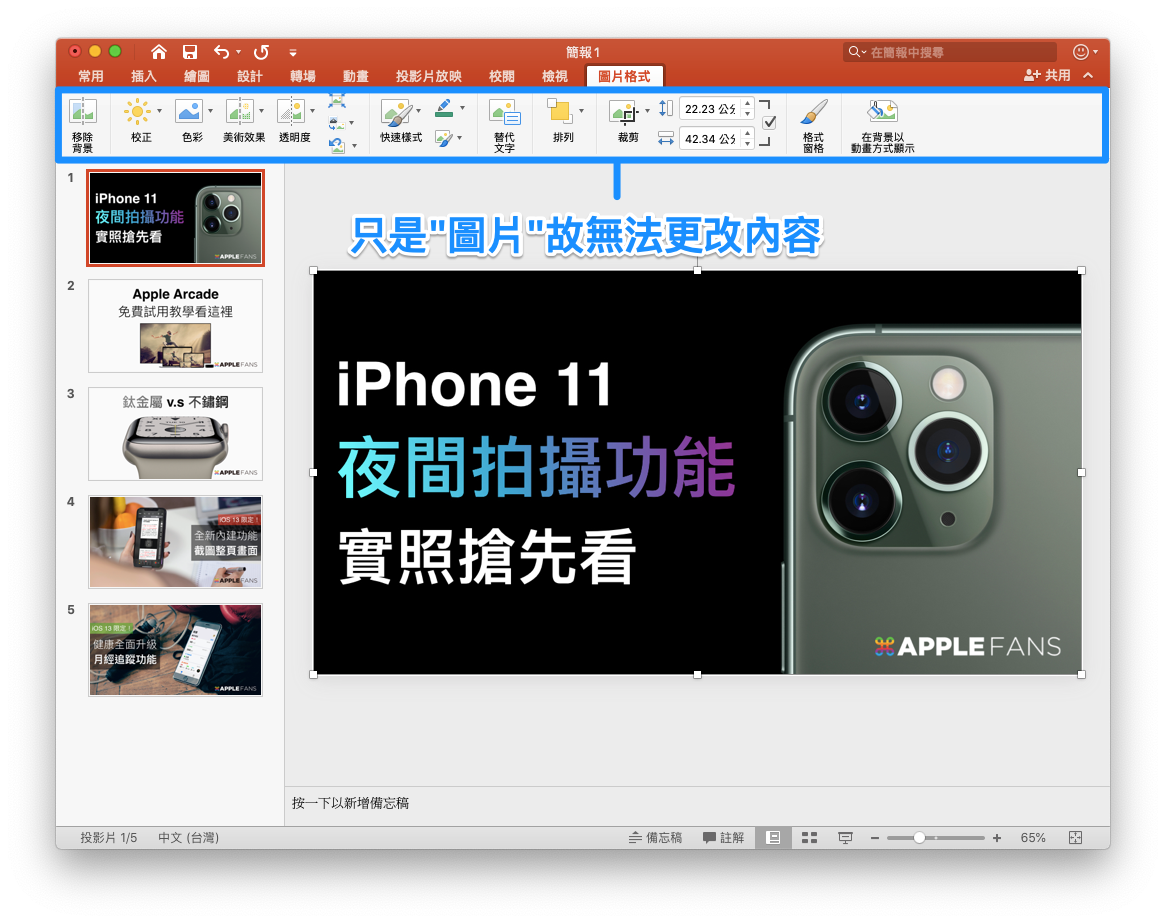Click the Reset Picture icon
This screenshot has width=1166, height=923.
[337, 145]
